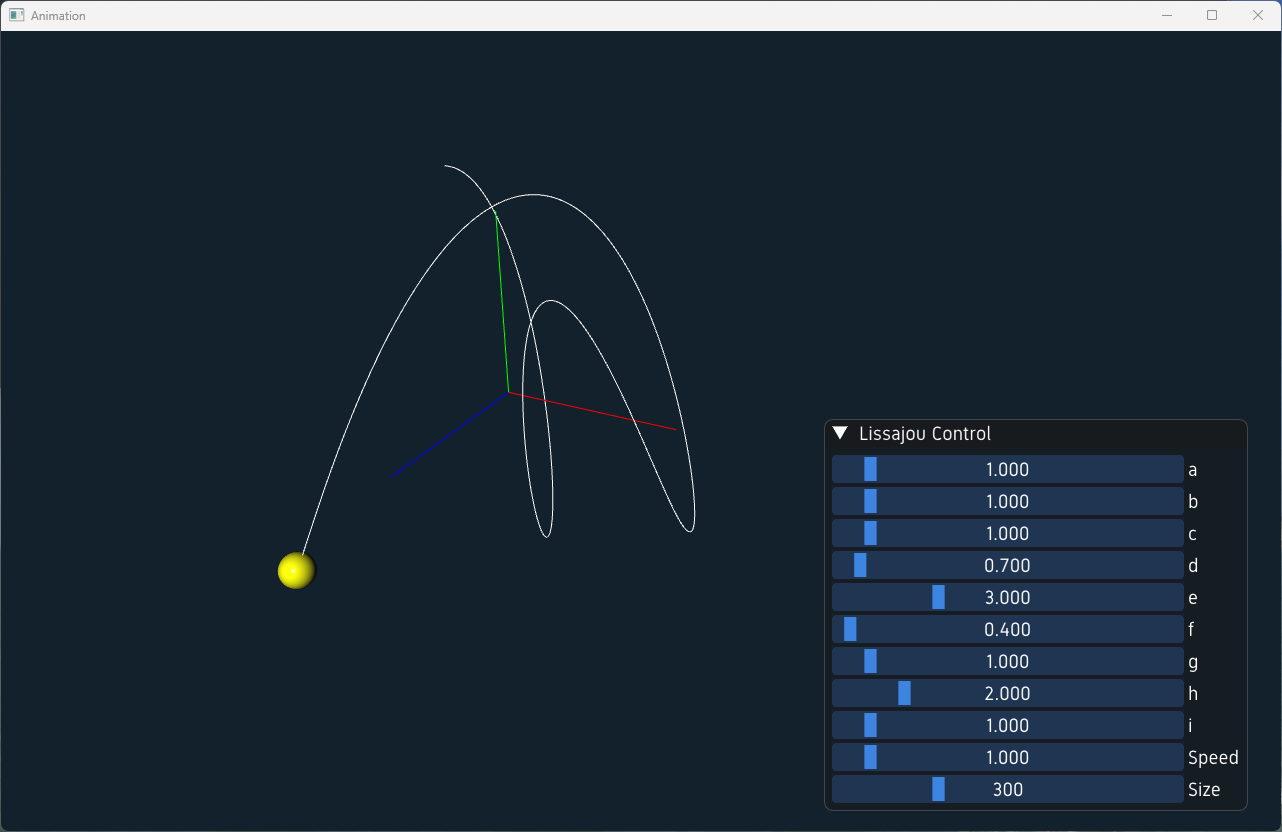Click the 'd' slider showing 0.700

pos(1007,565)
